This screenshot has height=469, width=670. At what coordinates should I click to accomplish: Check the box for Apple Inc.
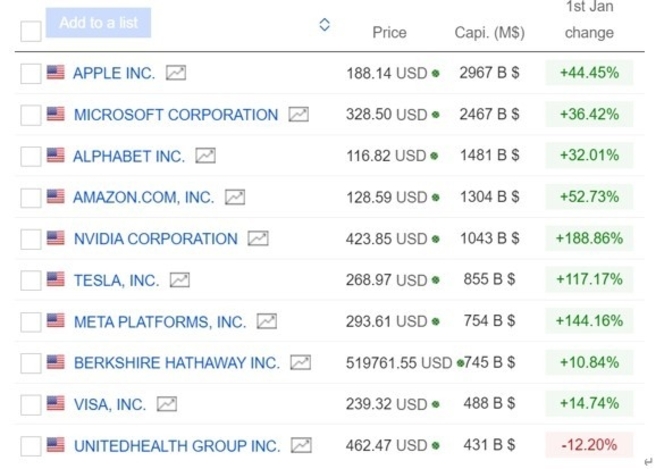31,73
